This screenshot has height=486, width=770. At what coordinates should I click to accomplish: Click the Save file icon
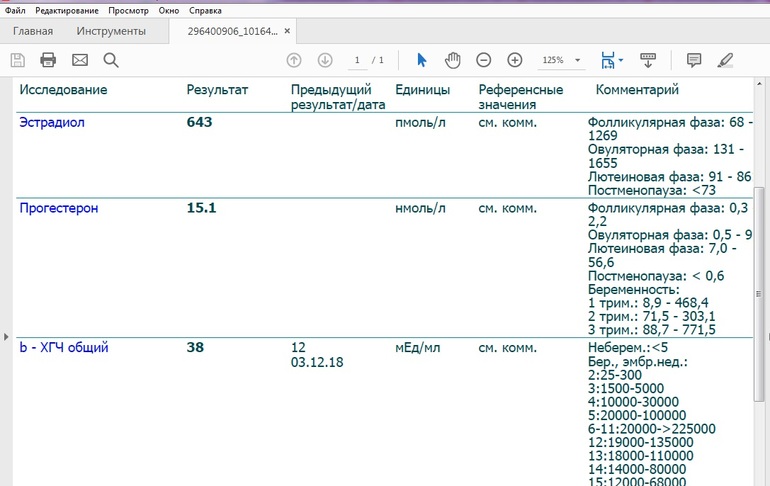[18, 60]
